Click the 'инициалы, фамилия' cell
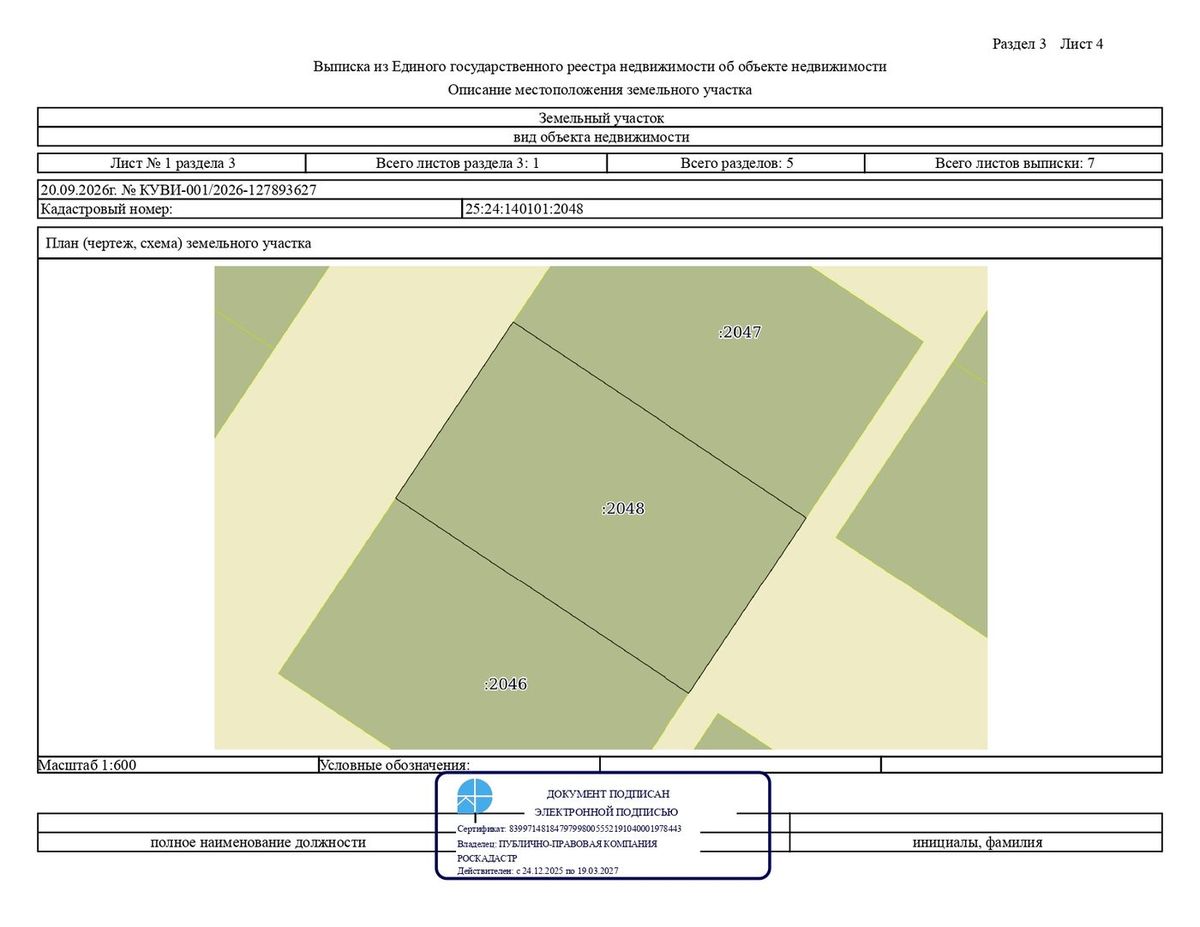1200x927 pixels. coord(977,842)
